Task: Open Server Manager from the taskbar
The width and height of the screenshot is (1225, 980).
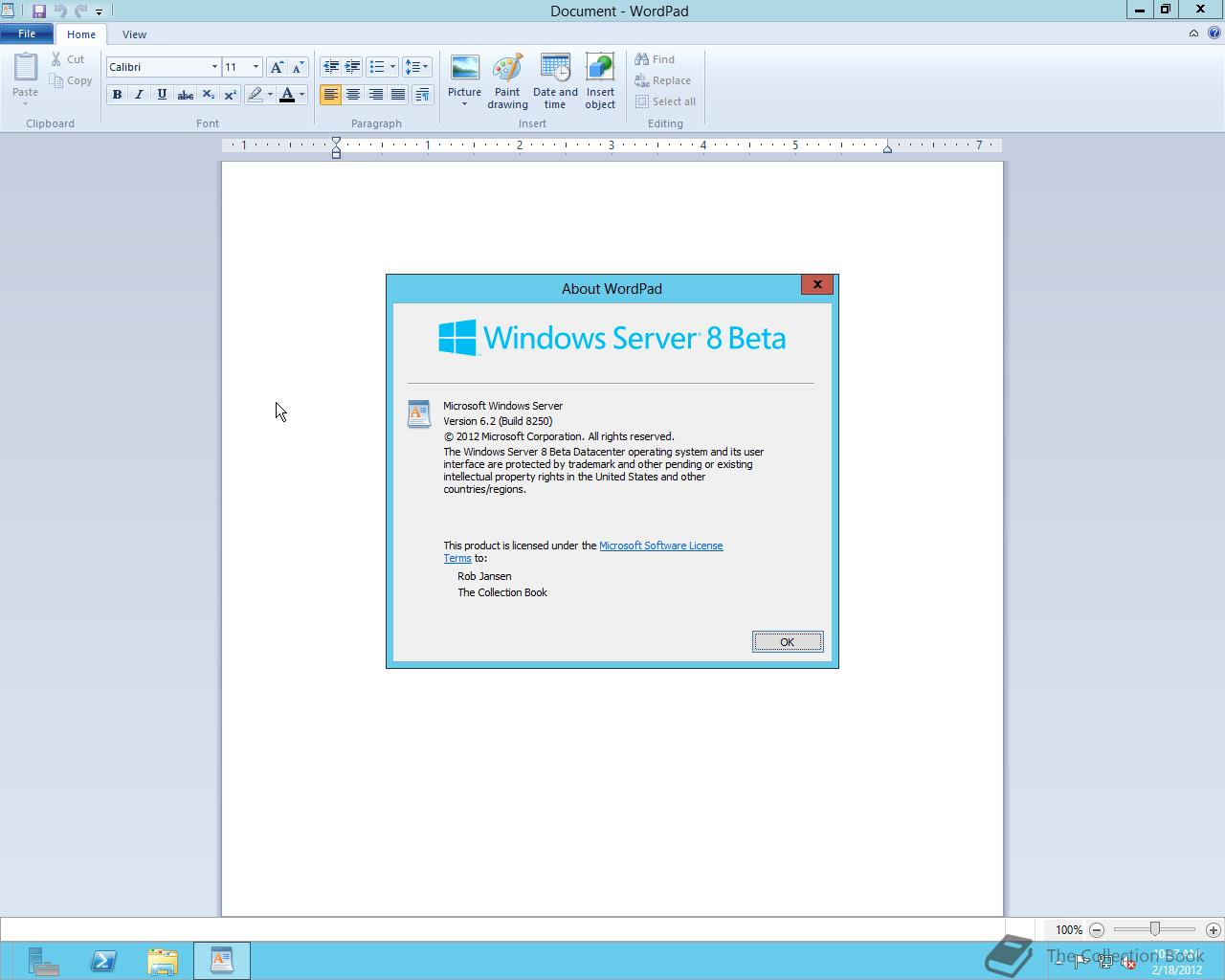Action: point(43,961)
